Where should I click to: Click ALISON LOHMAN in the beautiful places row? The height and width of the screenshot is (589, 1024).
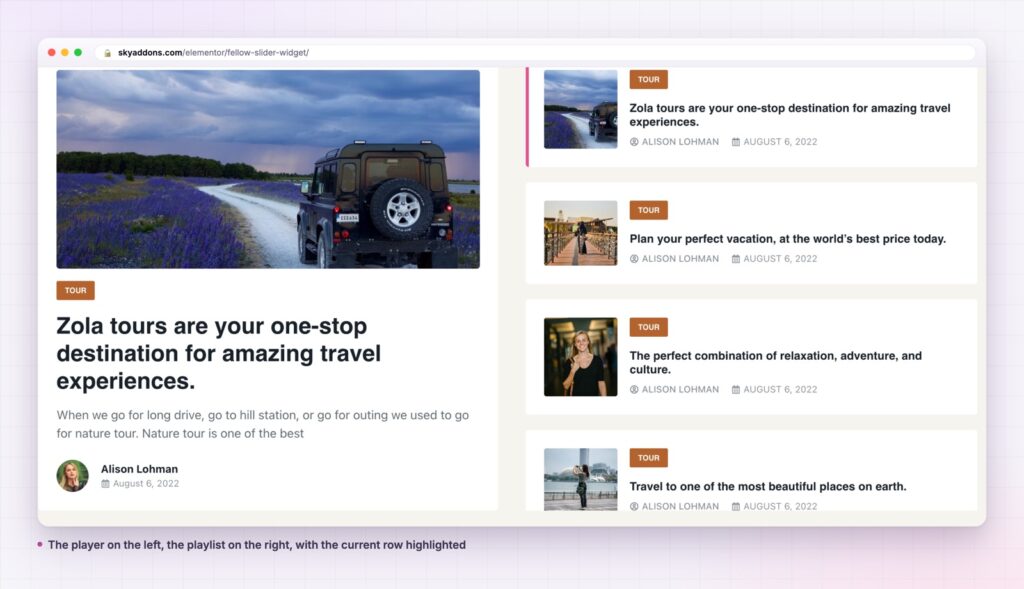pos(680,506)
